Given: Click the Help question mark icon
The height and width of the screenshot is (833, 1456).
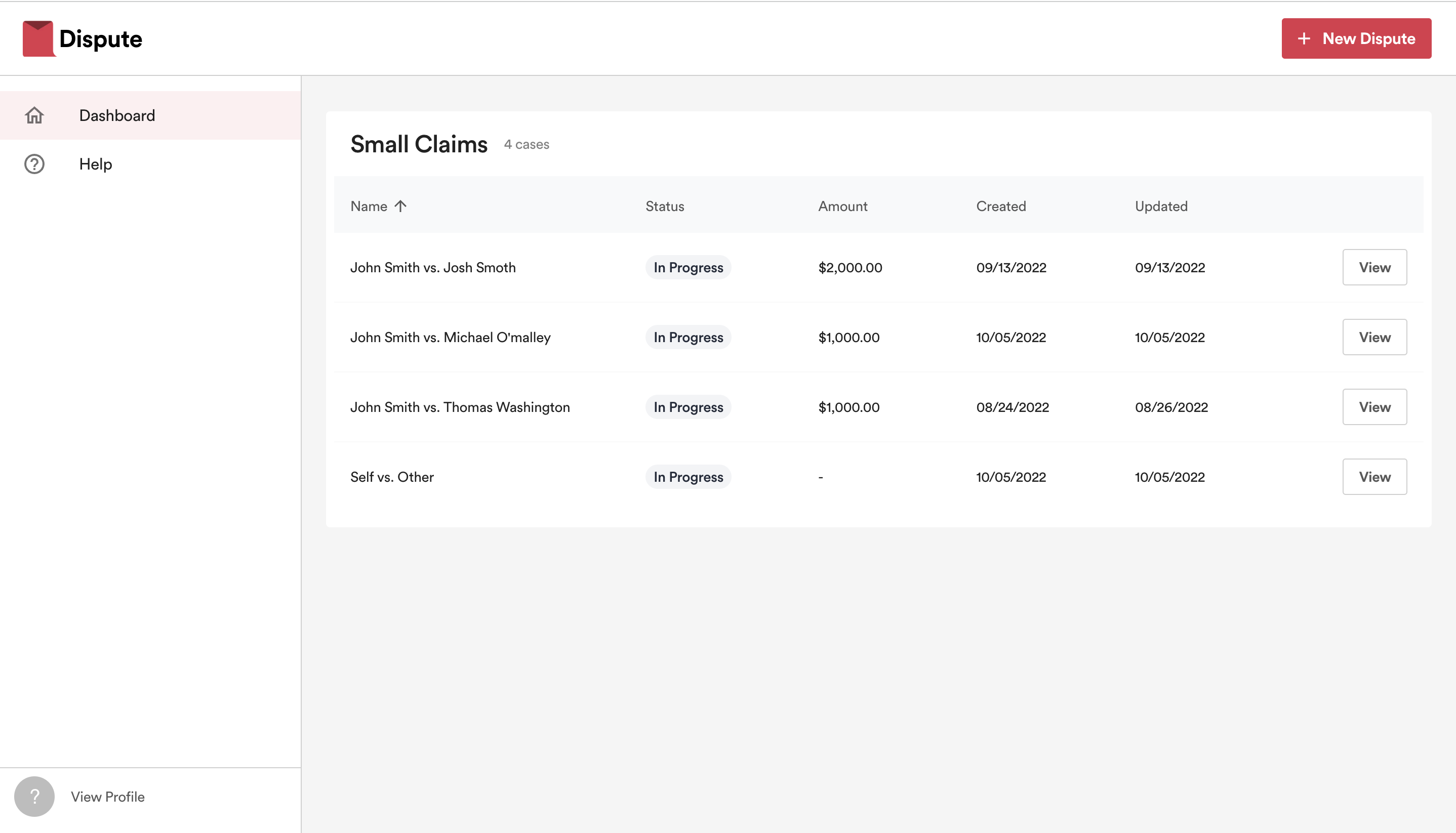Looking at the screenshot, I should pos(34,164).
